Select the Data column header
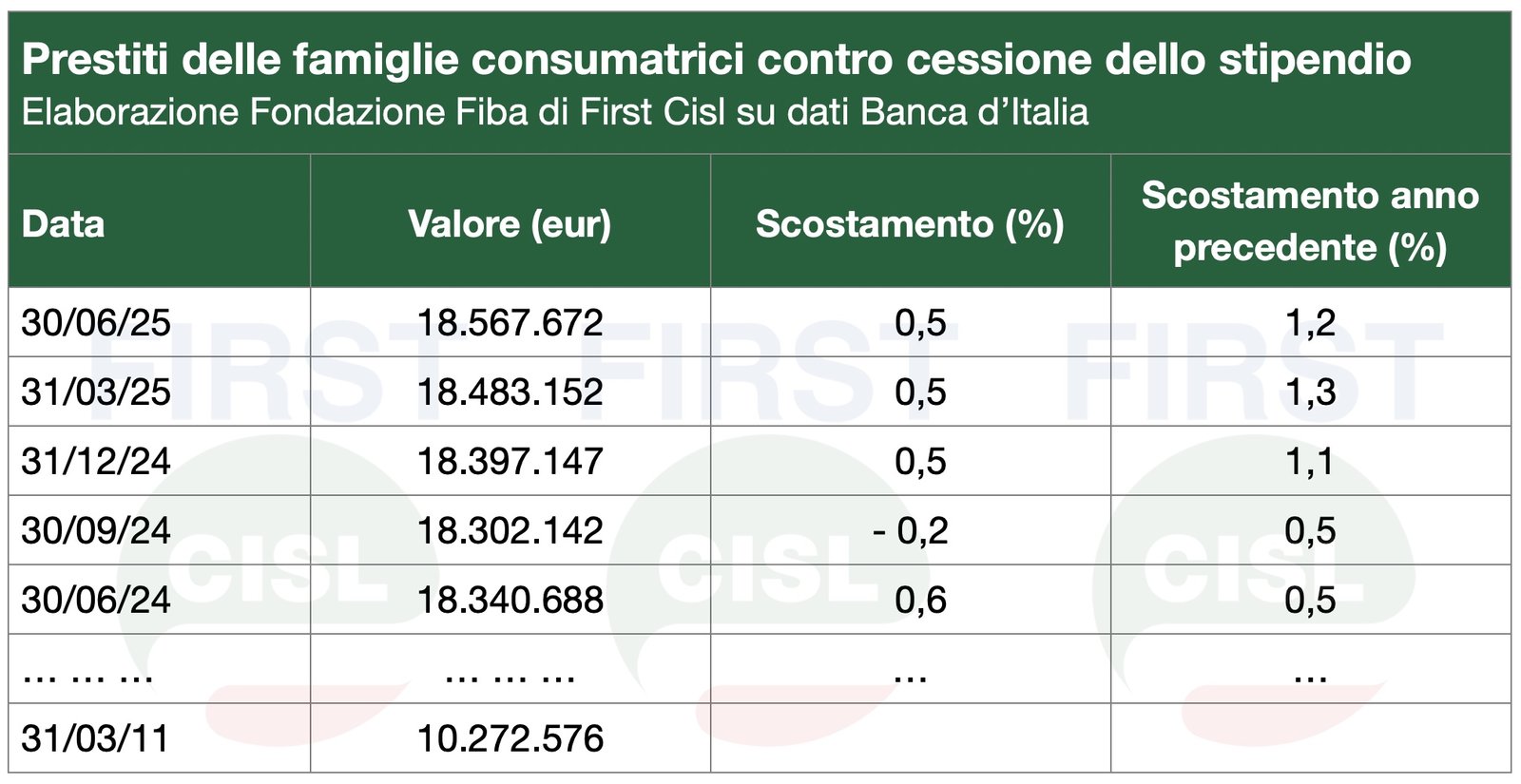This screenshot has height=784, width=1521. [63, 224]
